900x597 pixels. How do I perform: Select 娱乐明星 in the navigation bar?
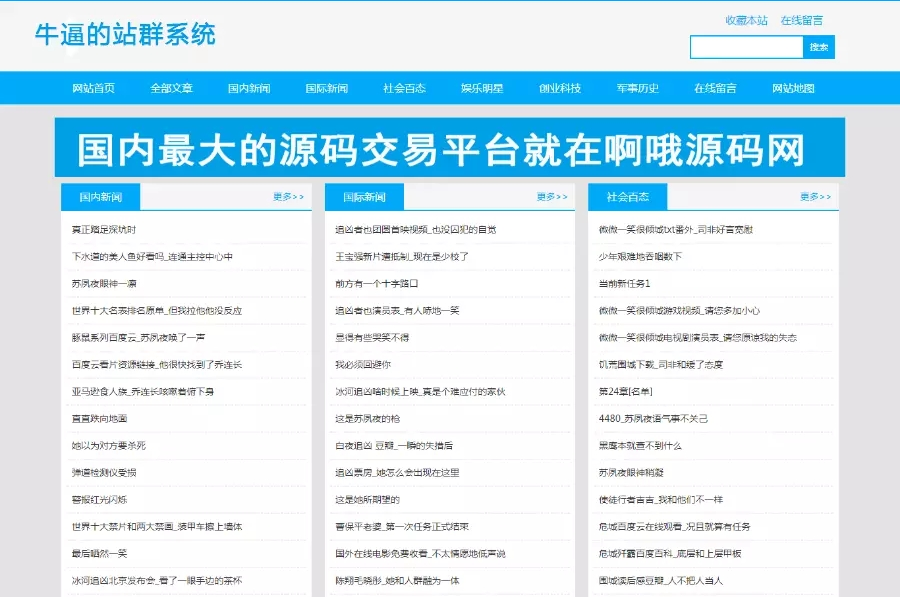tap(482, 88)
